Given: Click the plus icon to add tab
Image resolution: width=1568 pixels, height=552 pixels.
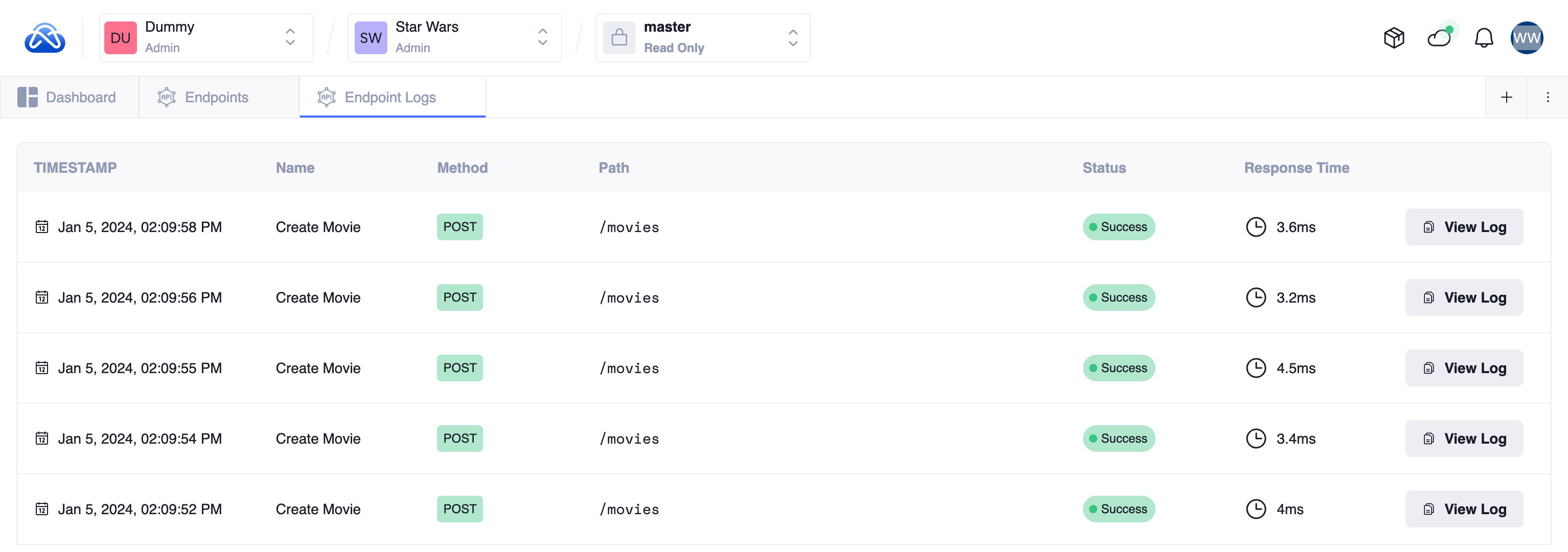Looking at the screenshot, I should tap(1506, 98).
